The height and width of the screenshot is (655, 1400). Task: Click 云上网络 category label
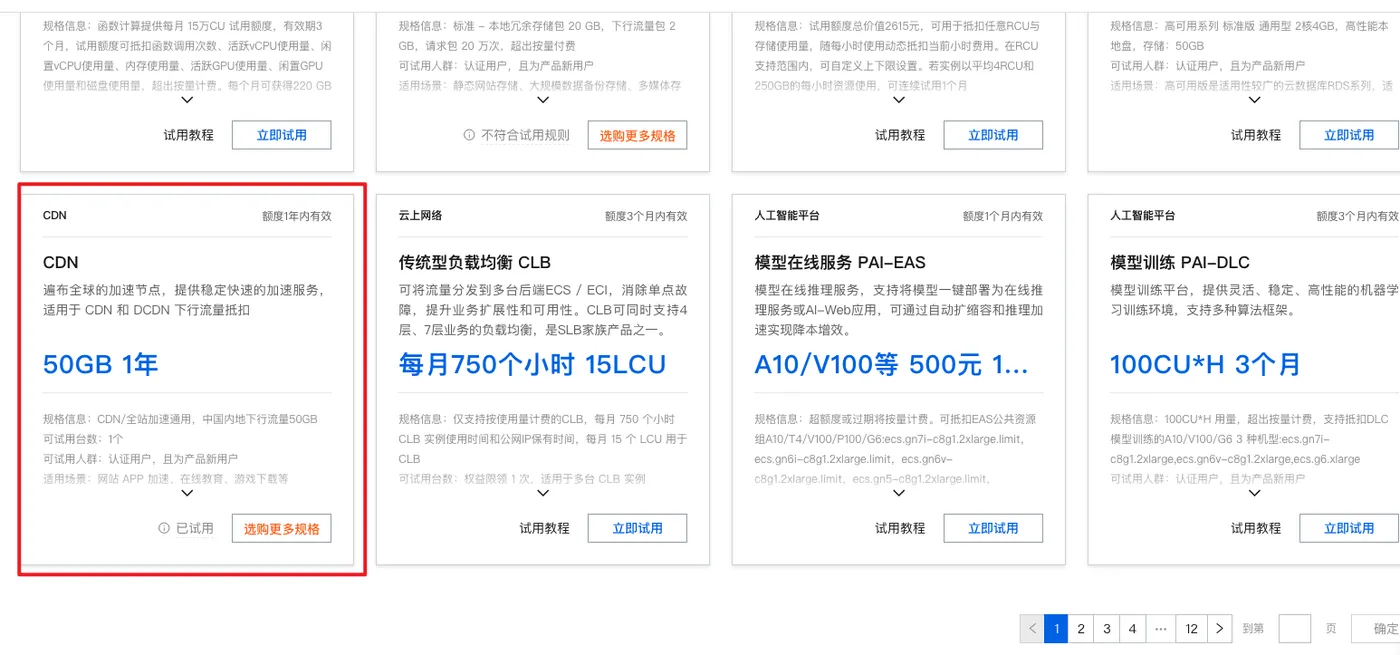(x=420, y=215)
